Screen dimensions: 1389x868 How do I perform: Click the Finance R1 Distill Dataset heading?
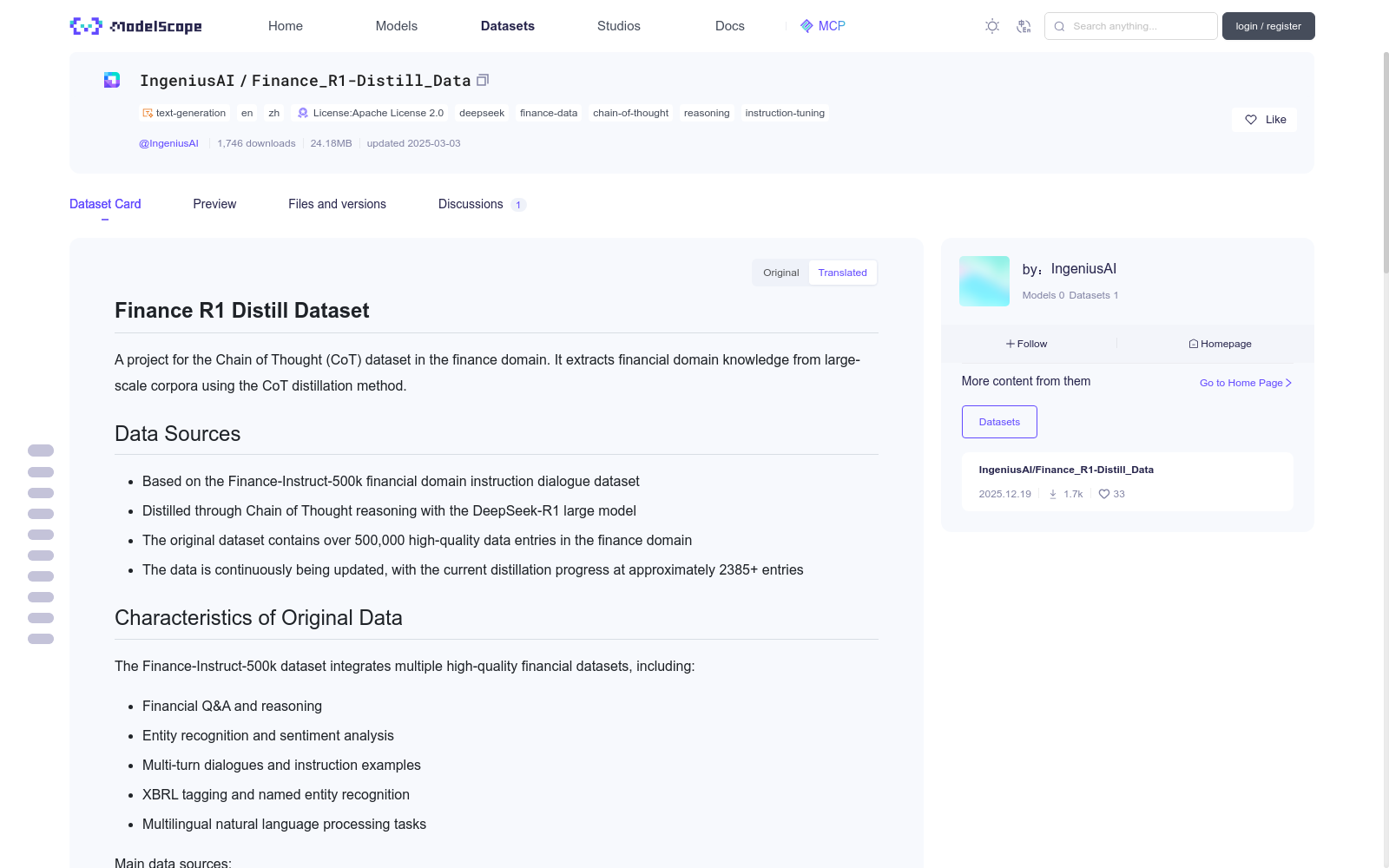coord(242,311)
